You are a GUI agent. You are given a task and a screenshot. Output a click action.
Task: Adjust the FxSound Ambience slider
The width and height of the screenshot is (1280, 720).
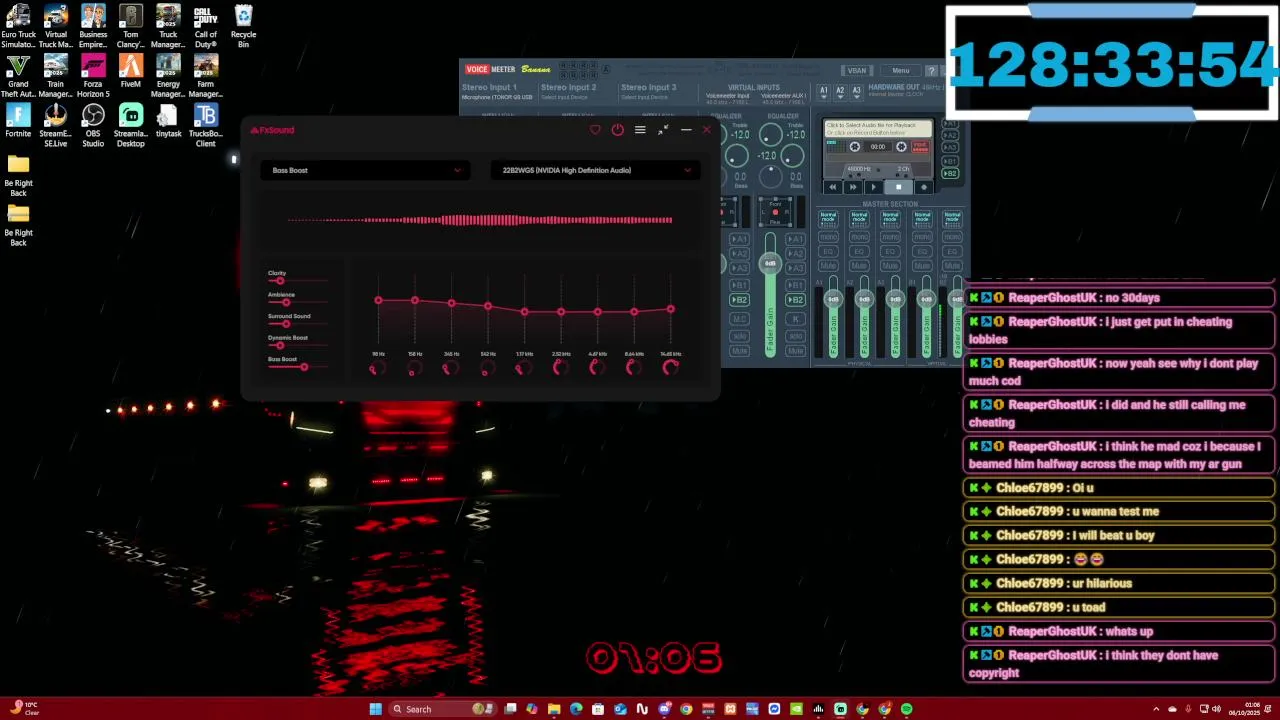(297, 302)
